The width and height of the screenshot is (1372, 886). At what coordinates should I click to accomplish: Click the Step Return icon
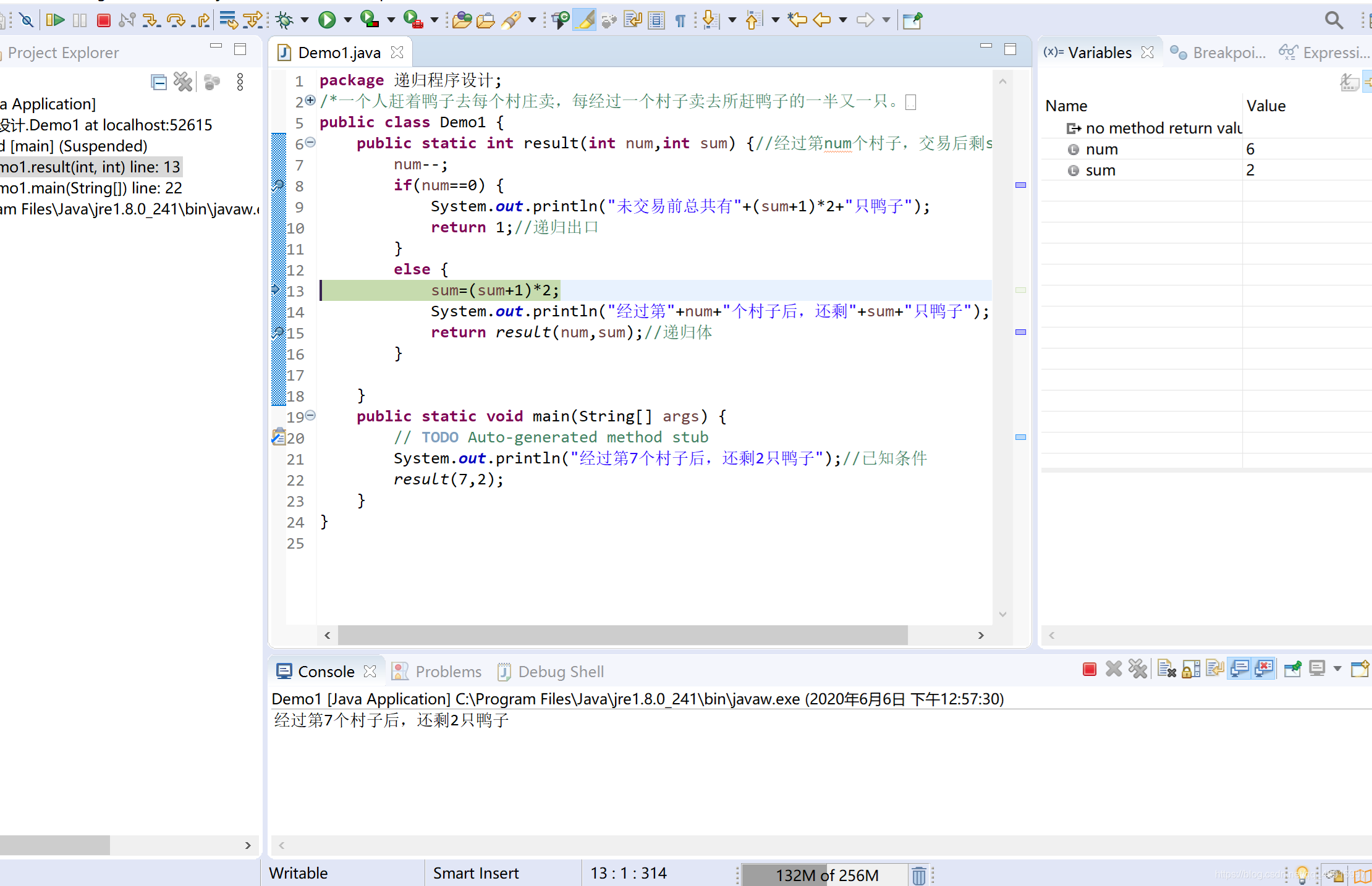(x=201, y=20)
